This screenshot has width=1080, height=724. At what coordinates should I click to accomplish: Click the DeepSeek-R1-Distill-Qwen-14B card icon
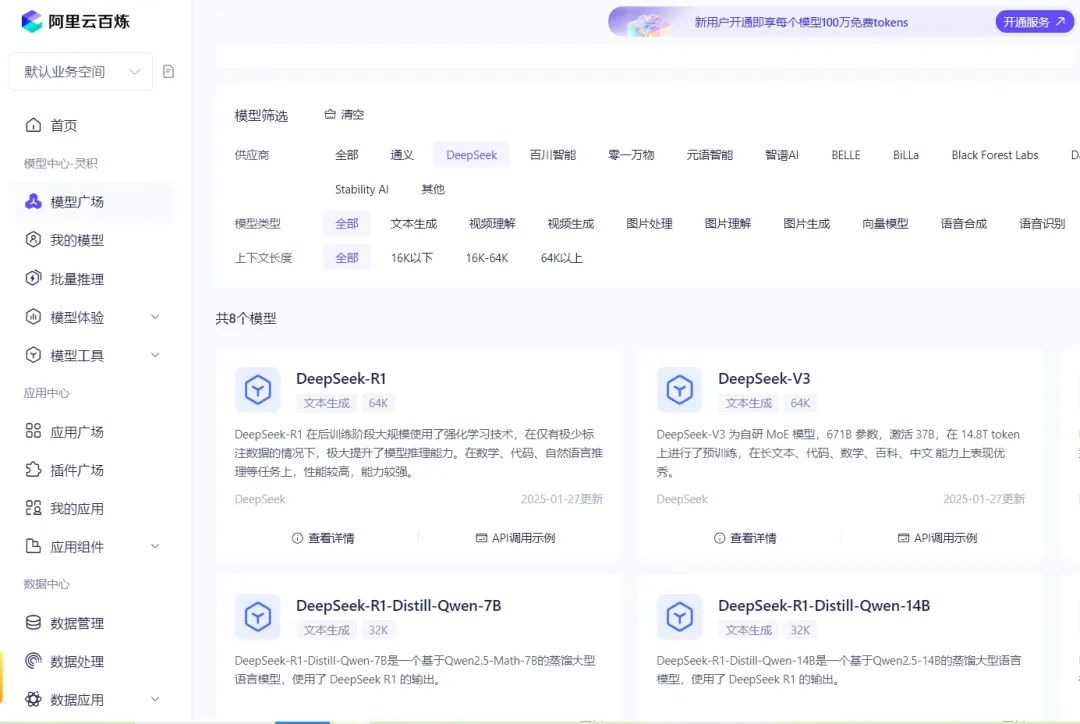click(679, 617)
